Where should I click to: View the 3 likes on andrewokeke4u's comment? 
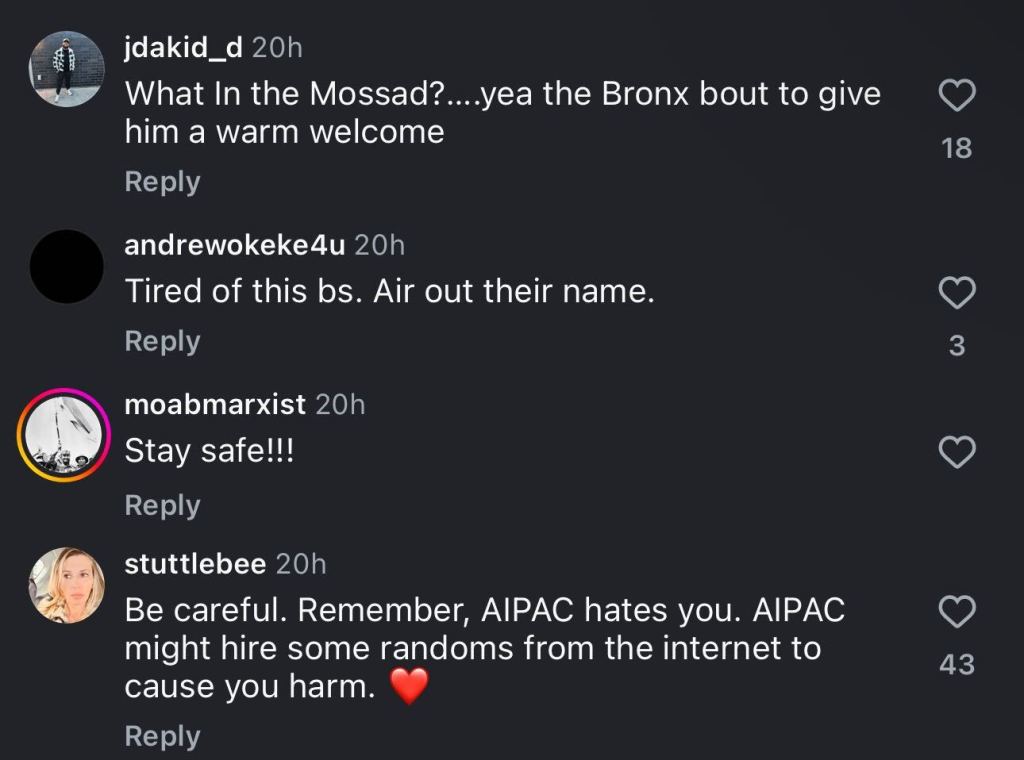[957, 346]
